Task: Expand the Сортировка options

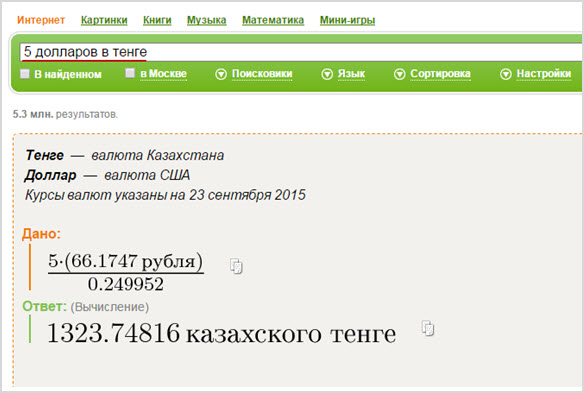Action: coord(432,74)
